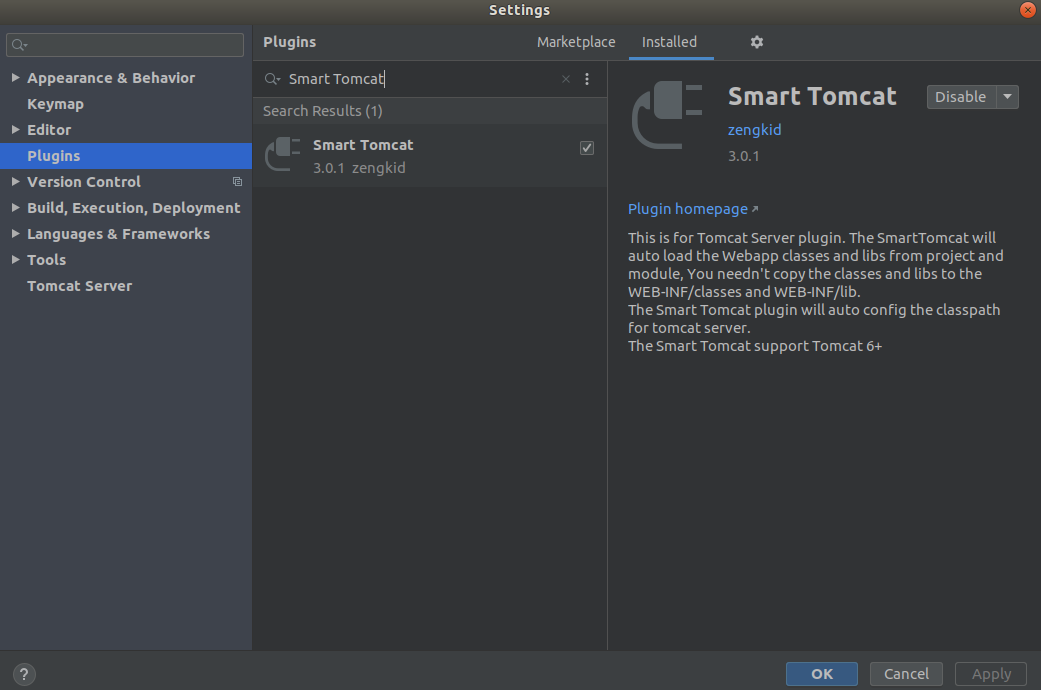Click the Smart Tomcat list plug icon
The width and height of the screenshot is (1041, 690).
click(x=282, y=154)
